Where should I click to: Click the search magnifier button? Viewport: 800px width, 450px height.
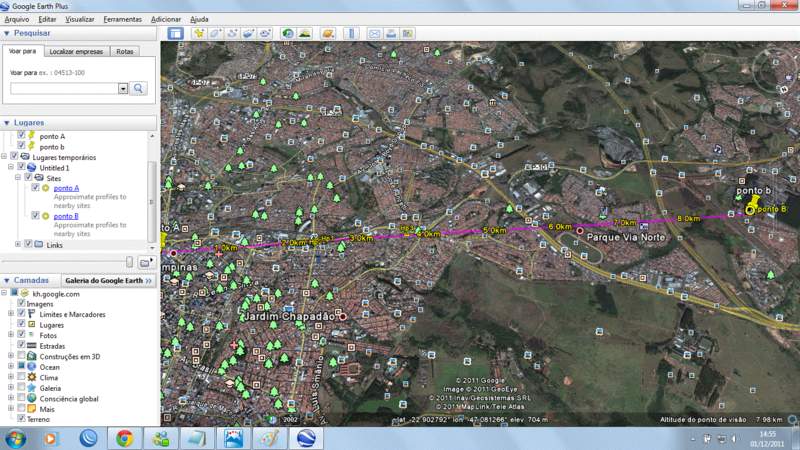(138, 88)
